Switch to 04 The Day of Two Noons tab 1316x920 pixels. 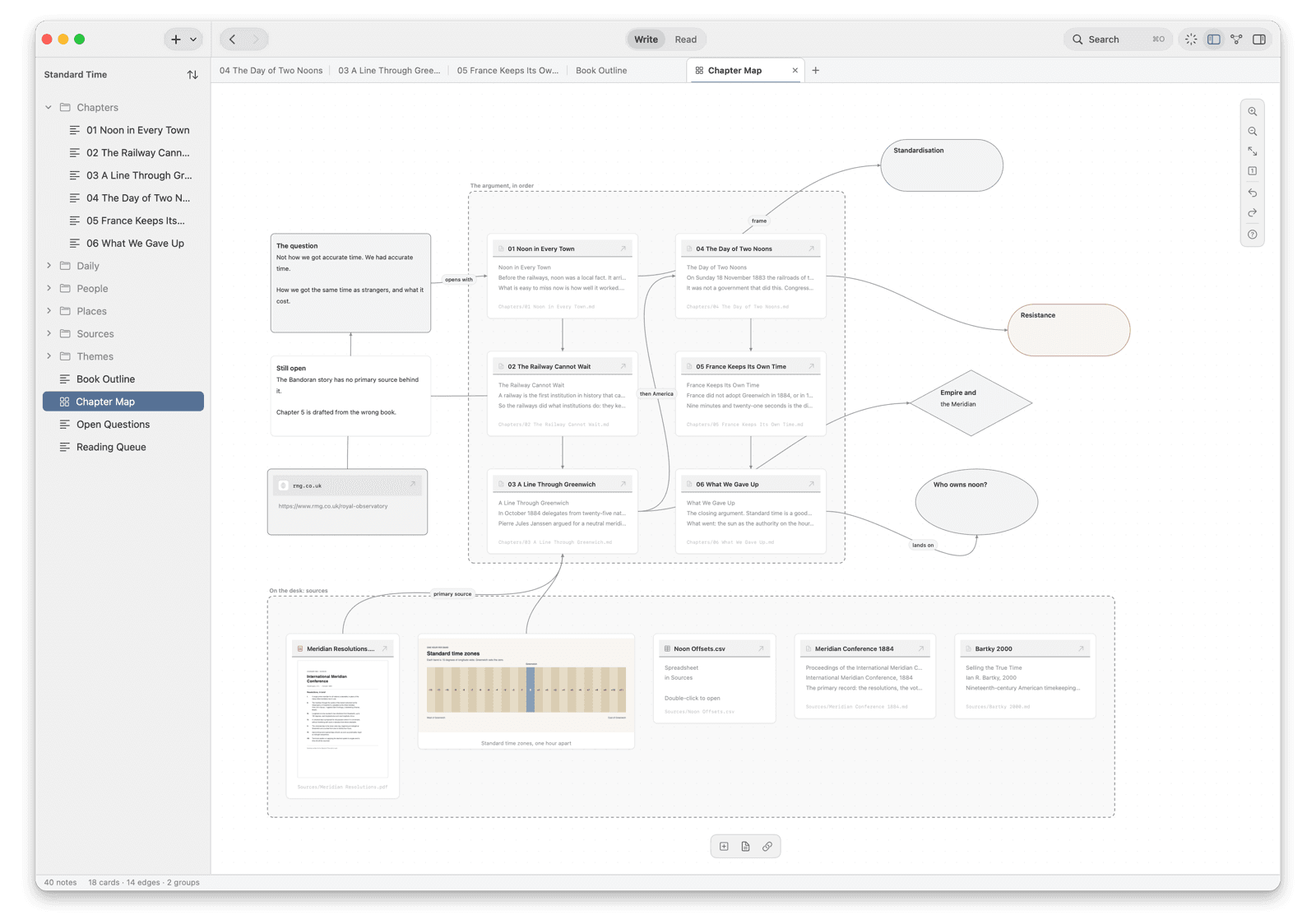click(x=271, y=71)
